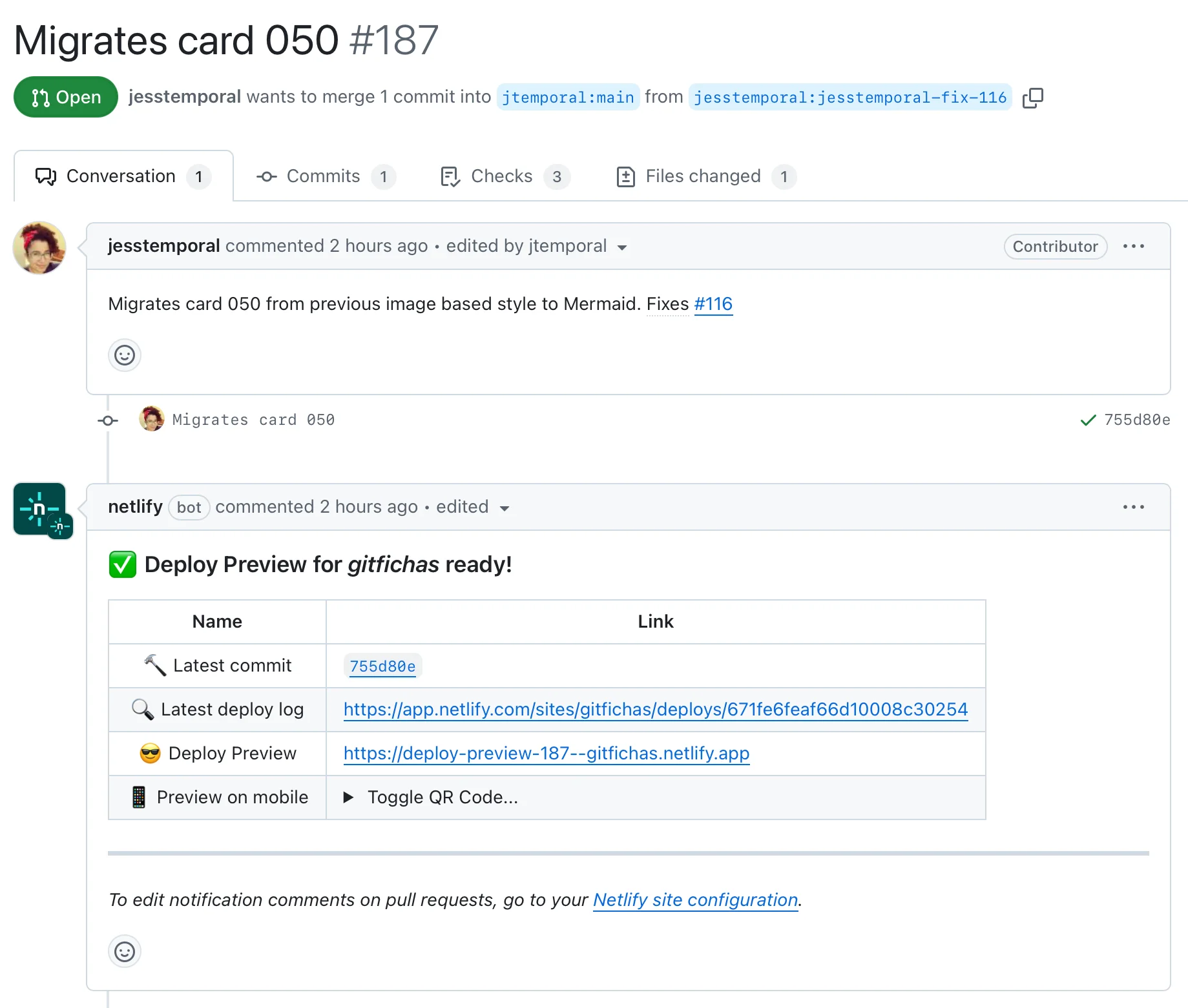This screenshot has width=1188, height=1008.
Task: Click the Open pull request status badge
Action: pyautogui.click(x=65, y=97)
